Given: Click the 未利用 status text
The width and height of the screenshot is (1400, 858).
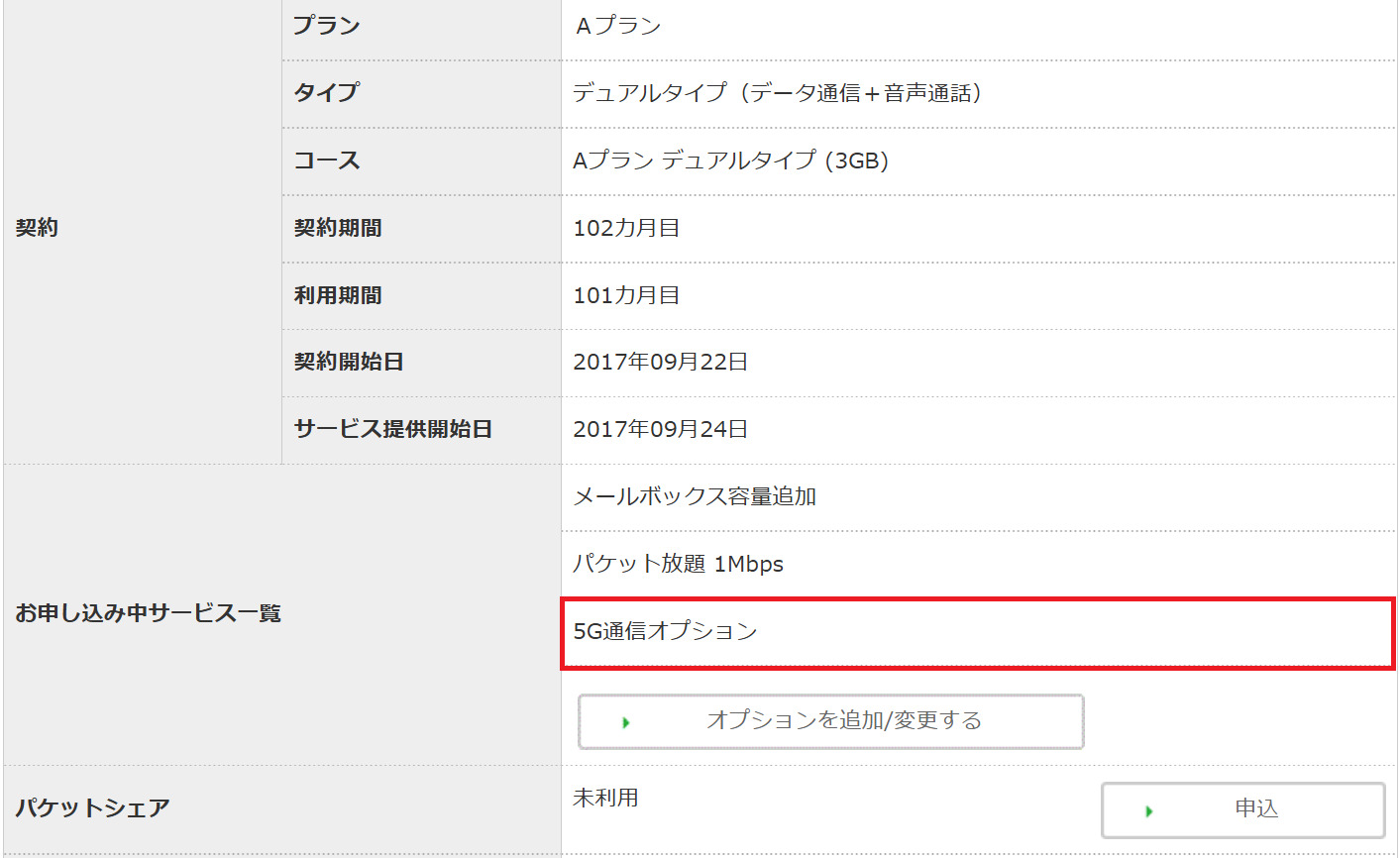Looking at the screenshot, I should [605, 798].
